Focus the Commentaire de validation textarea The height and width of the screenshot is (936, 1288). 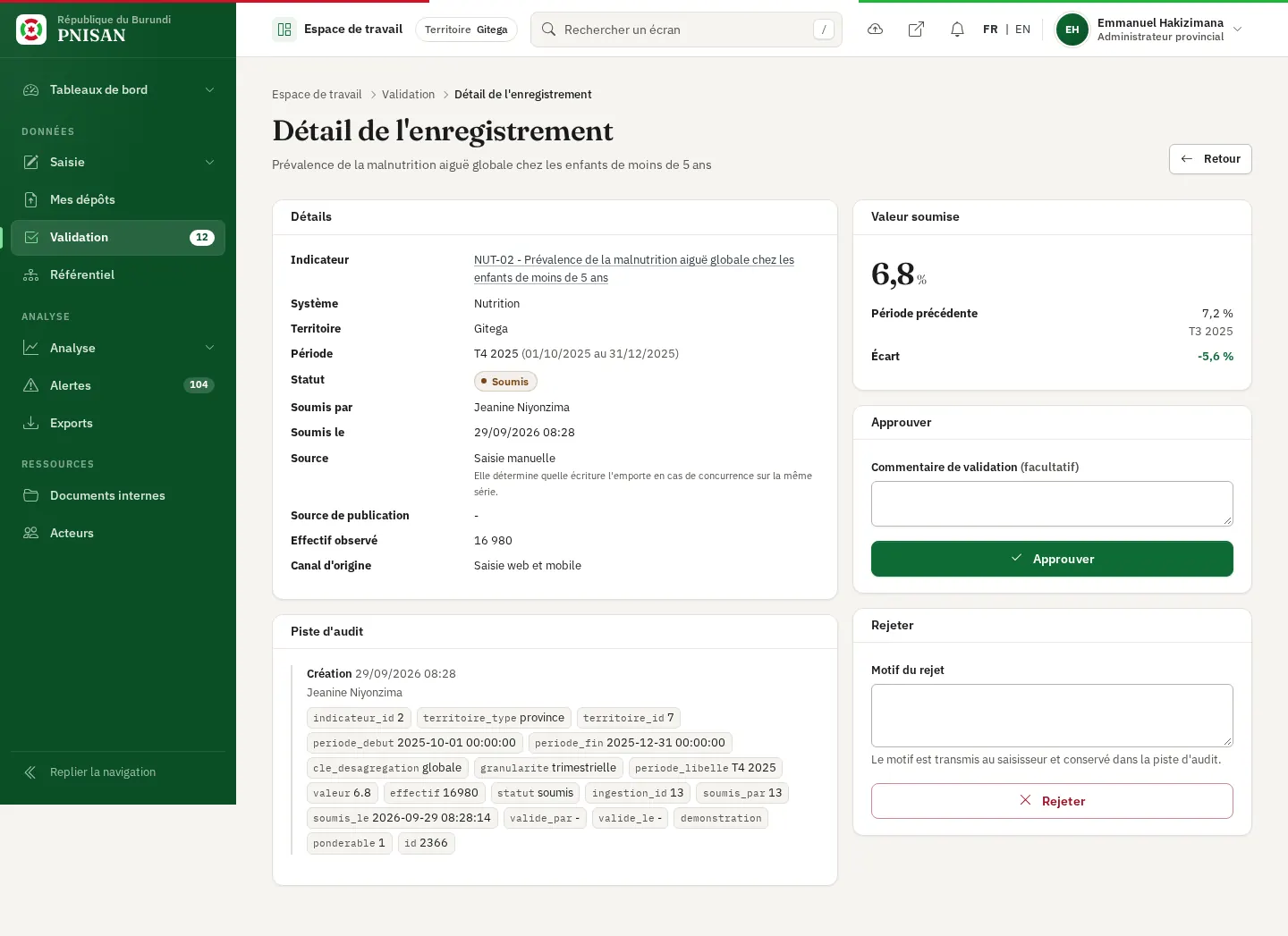pos(1052,504)
